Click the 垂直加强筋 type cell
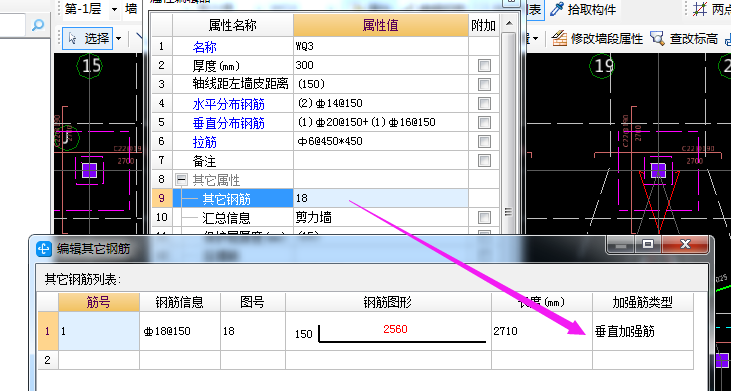The width and height of the screenshot is (731, 391). [x=642, y=331]
